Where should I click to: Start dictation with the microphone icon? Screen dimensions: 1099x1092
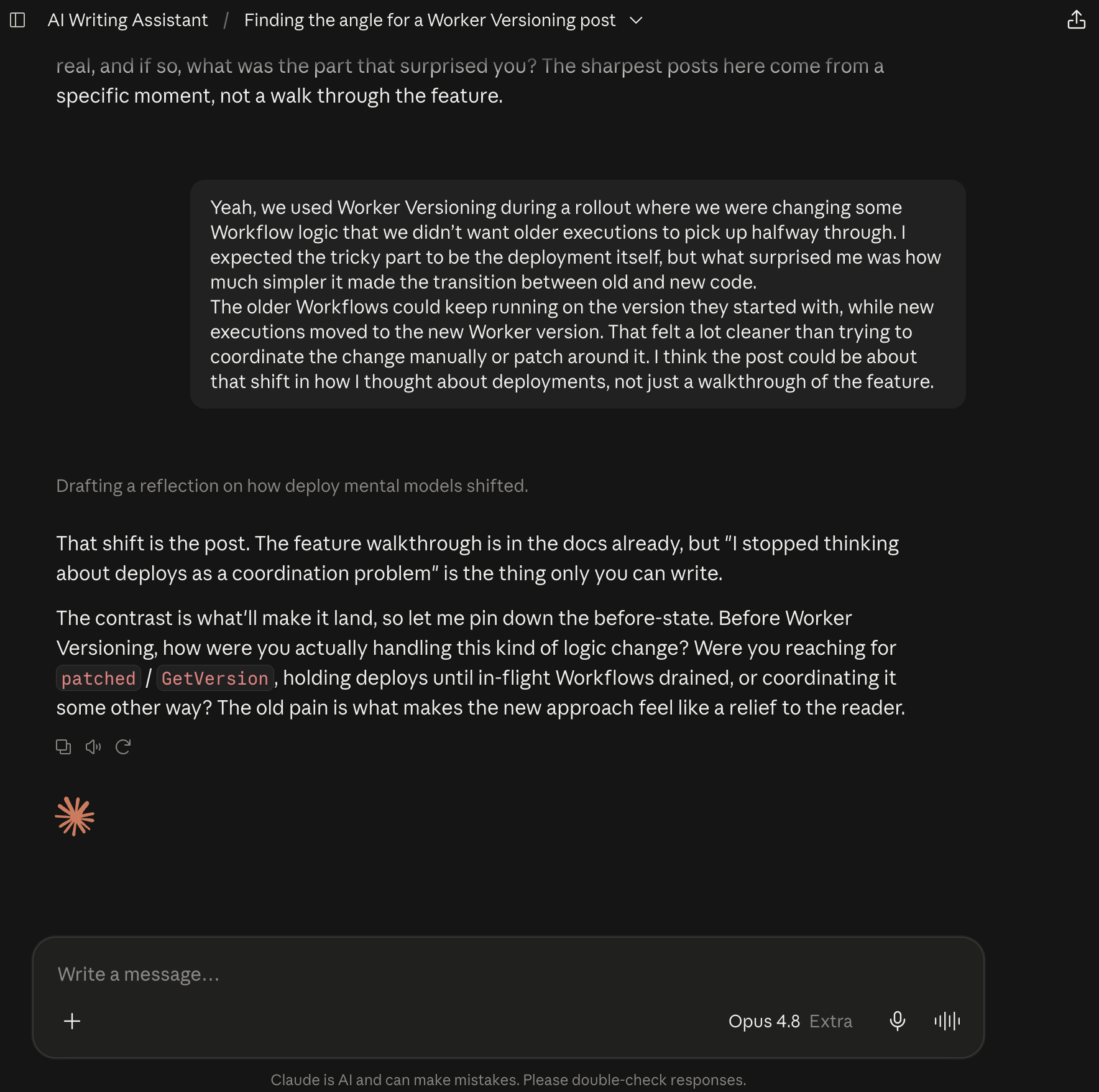pos(897,1021)
